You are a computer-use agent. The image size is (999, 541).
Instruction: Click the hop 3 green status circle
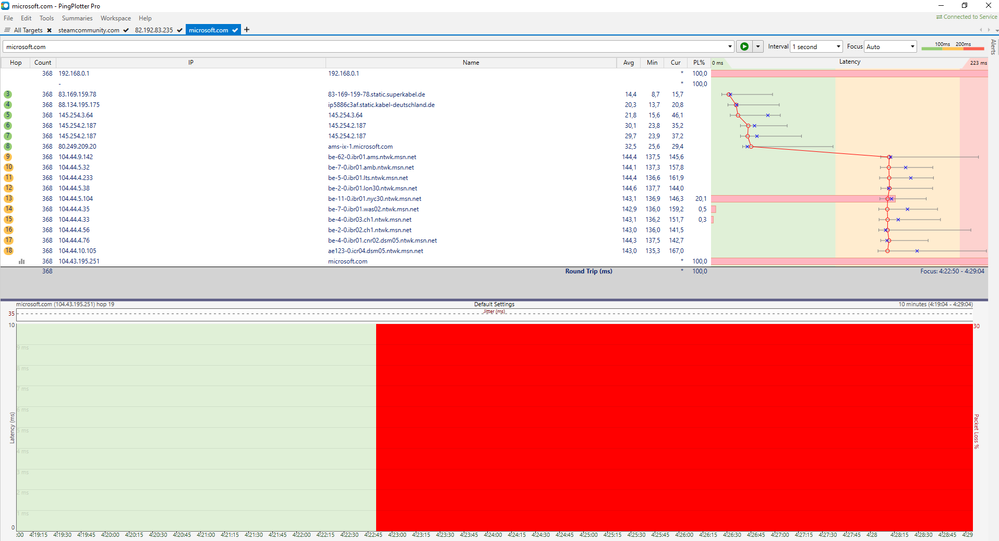[8, 94]
